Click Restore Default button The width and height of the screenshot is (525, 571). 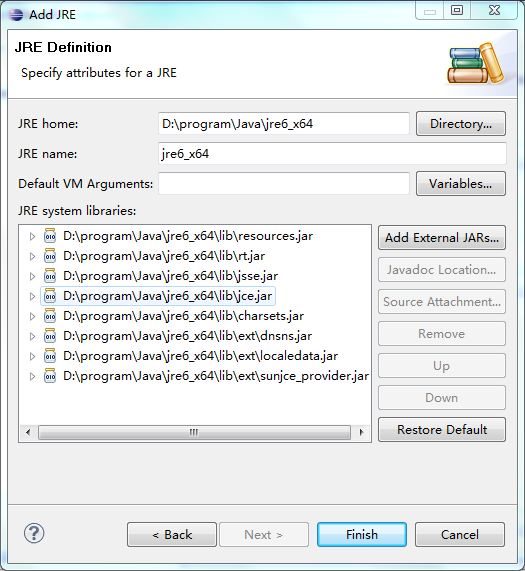pyautogui.click(x=442, y=430)
